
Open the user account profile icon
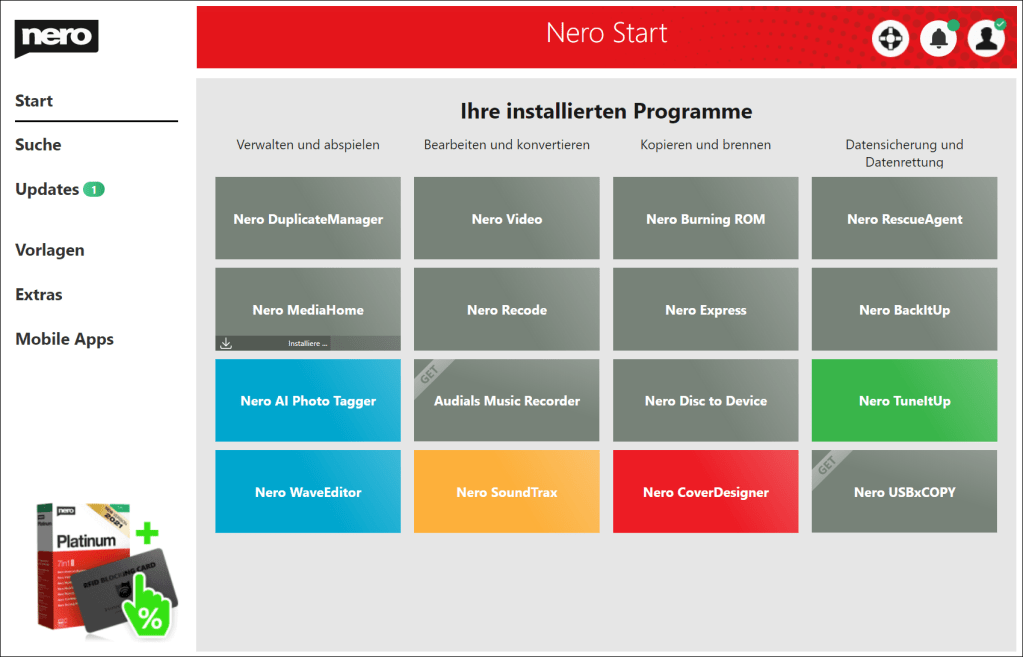click(x=986, y=39)
